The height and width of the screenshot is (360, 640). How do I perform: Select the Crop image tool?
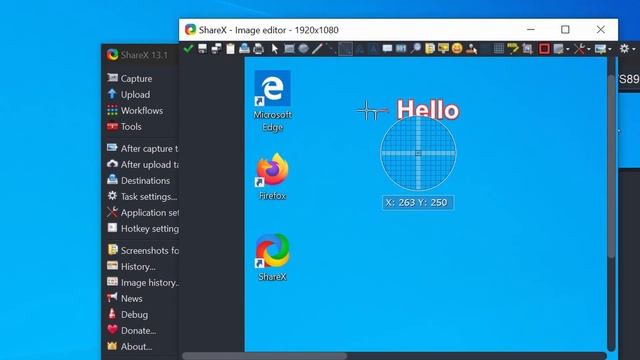tap(527, 49)
